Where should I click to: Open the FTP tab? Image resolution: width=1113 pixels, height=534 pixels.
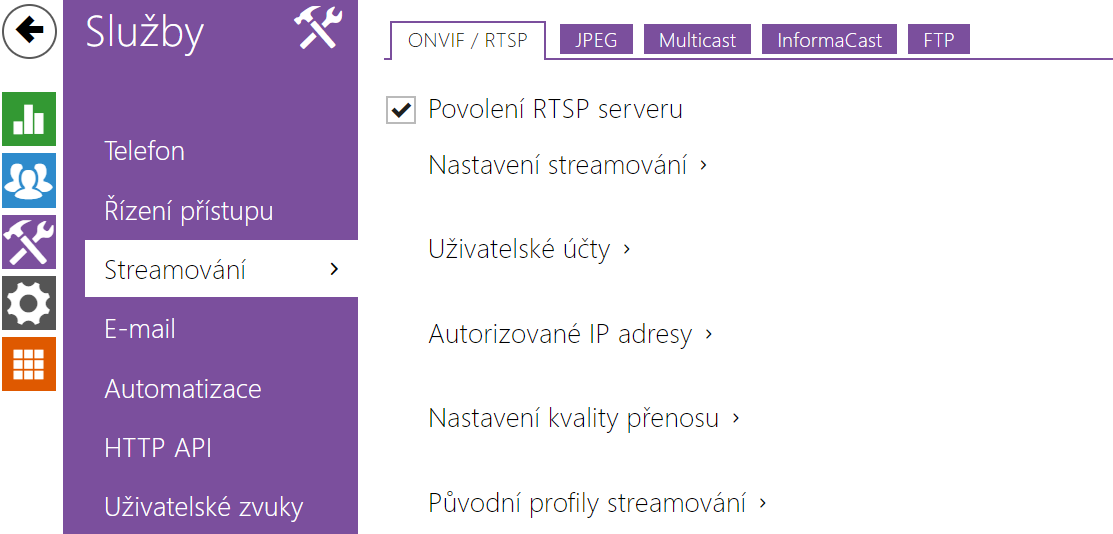939,40
